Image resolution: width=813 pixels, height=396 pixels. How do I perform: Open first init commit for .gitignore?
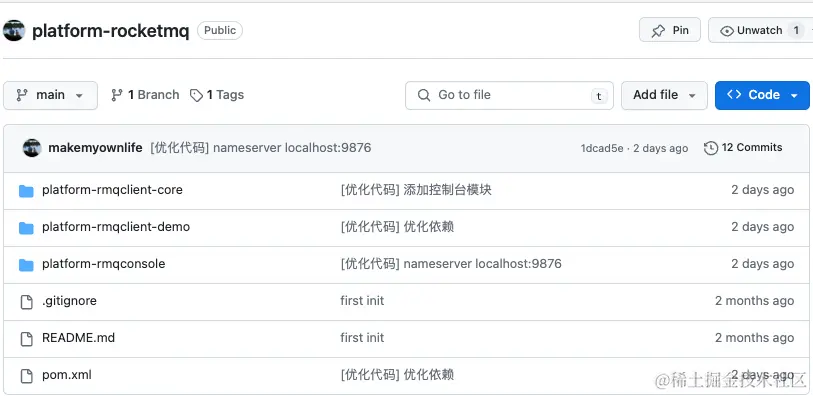362,301
